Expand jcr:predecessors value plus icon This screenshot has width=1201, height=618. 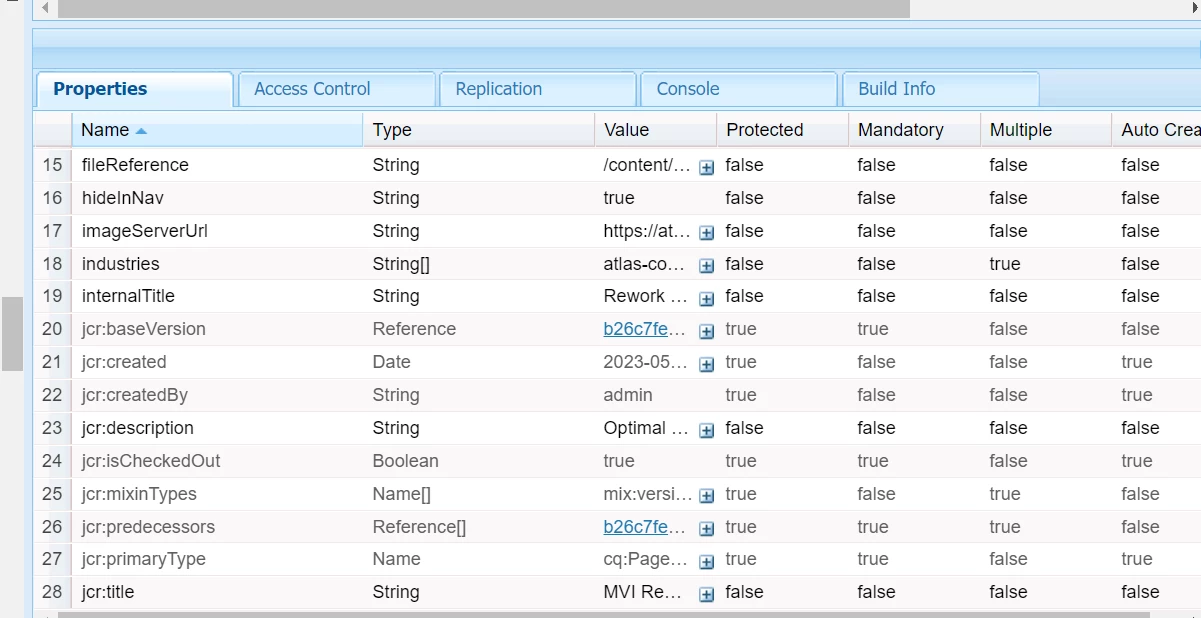[x=706, y=529]
